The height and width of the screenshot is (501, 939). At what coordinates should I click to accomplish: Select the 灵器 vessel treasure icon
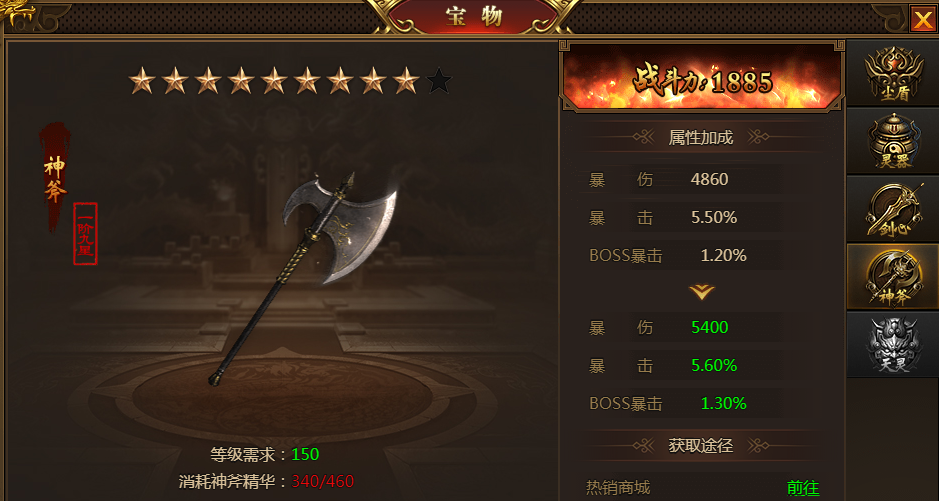[892, 141]
